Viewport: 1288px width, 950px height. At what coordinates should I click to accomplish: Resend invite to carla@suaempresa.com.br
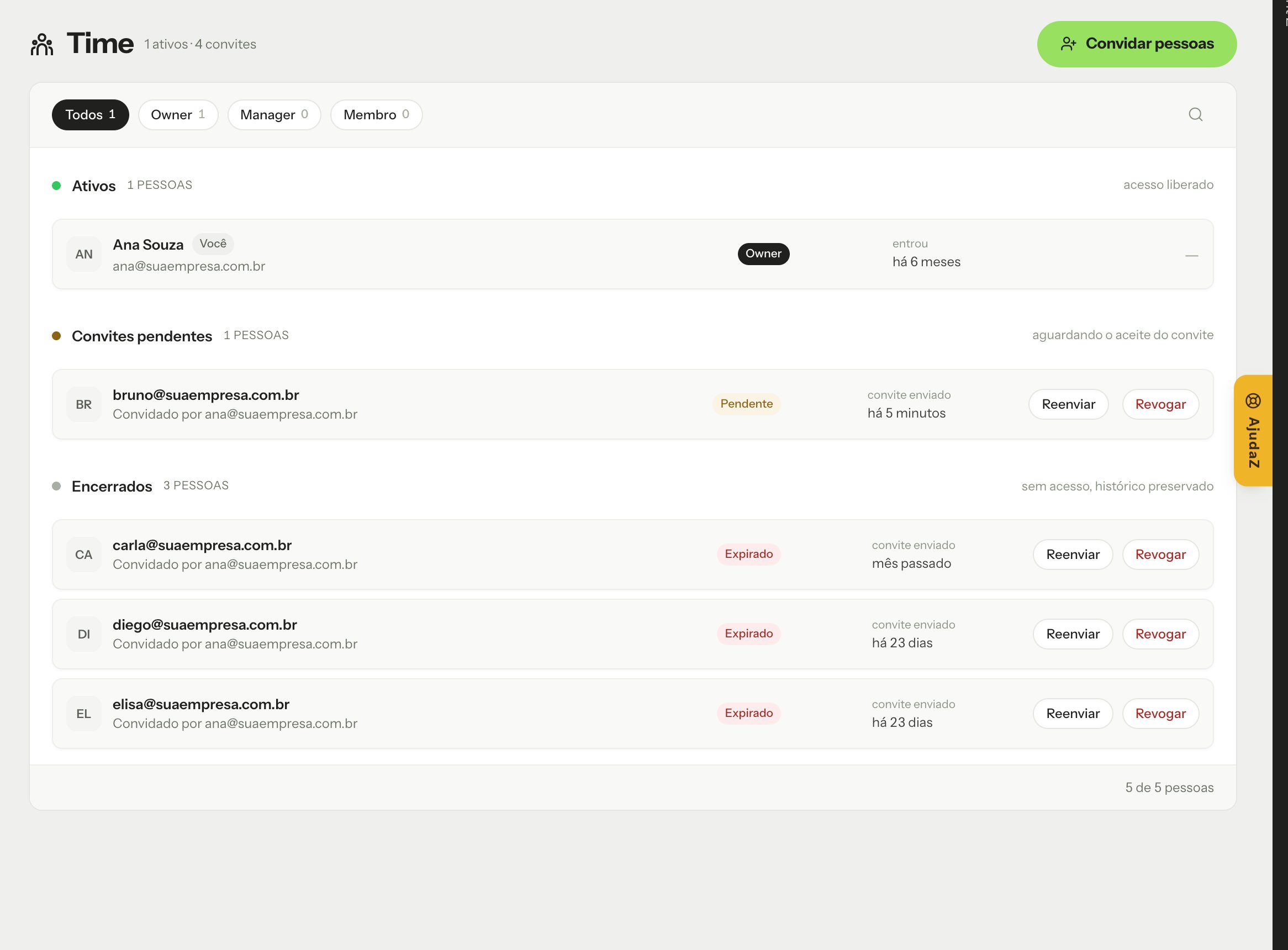1073,555
